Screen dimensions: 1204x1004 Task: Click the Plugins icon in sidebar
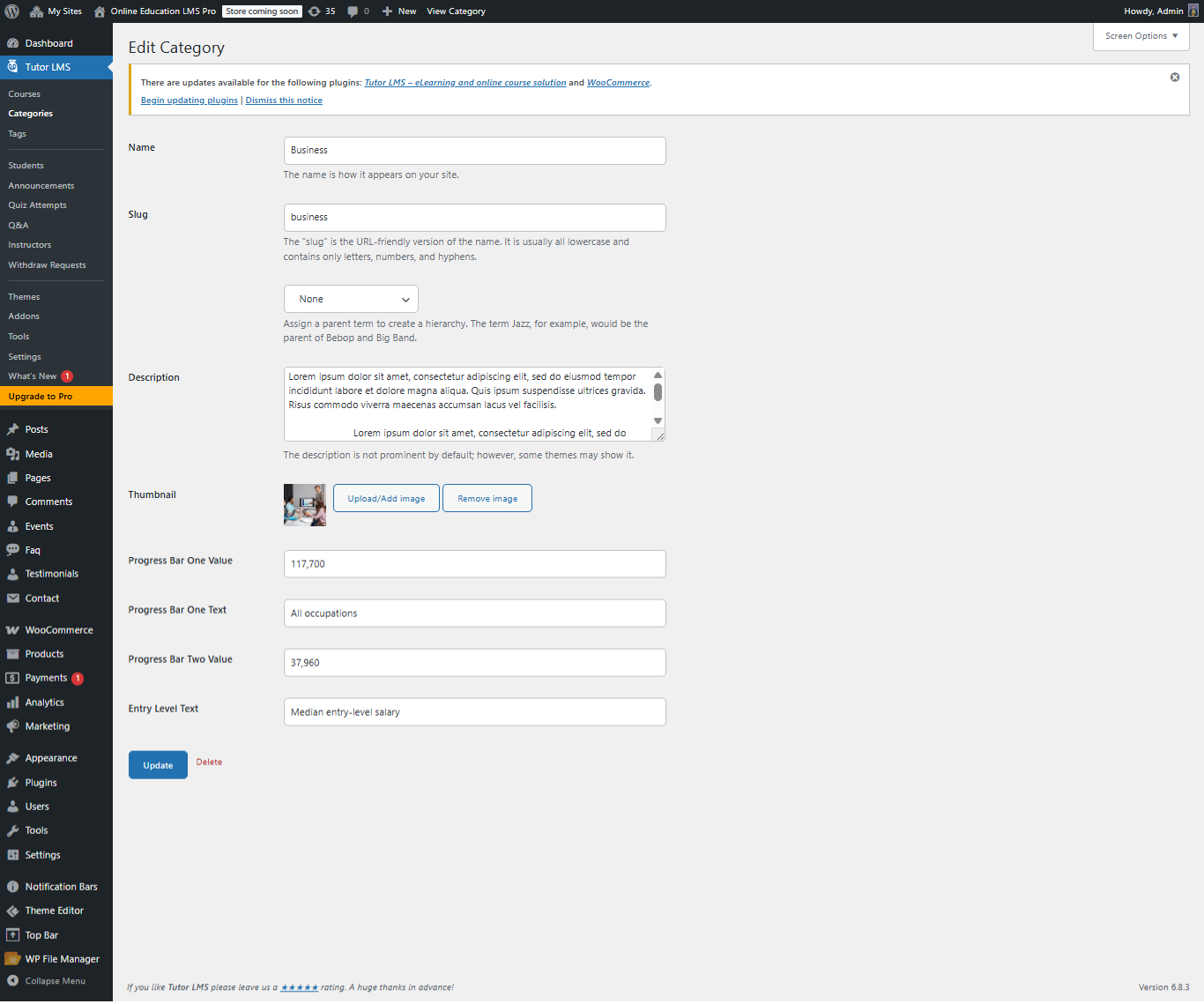click(x=12, y=783)
